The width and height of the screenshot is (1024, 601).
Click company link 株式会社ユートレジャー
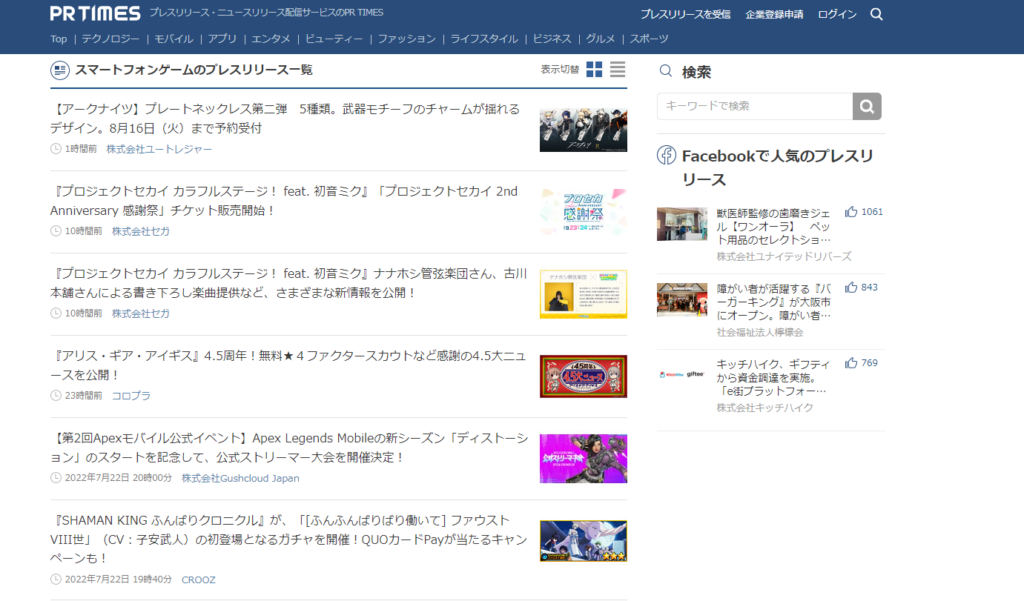(159, 149)
